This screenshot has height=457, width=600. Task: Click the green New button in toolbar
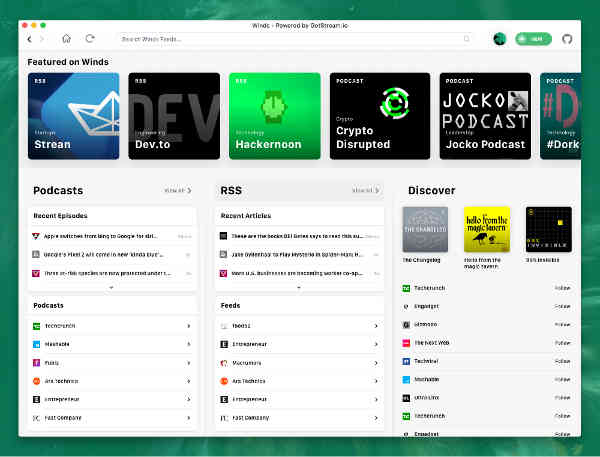533,39
